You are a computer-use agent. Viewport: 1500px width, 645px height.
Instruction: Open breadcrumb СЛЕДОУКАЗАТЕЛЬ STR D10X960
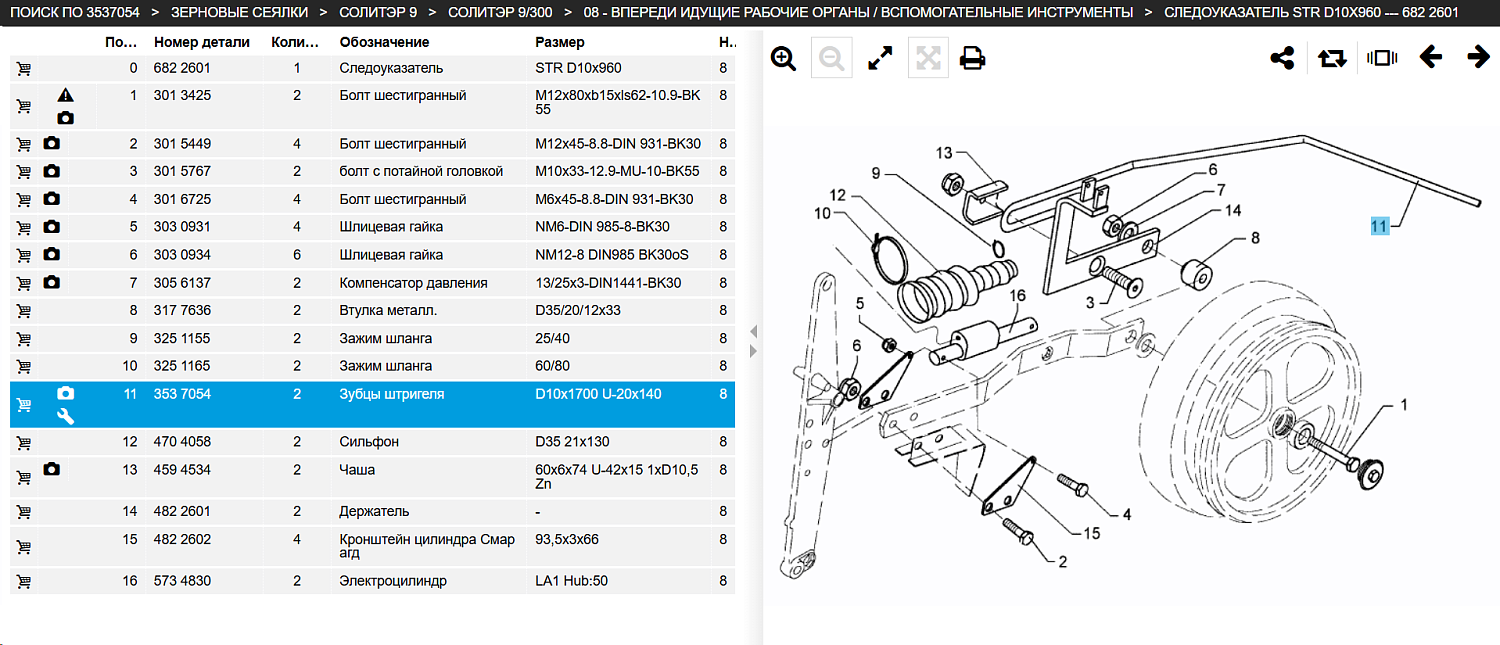pos(1311,13)
